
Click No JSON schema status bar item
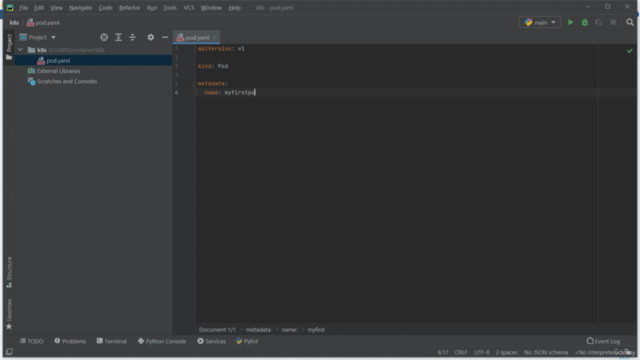pos(546,352)
